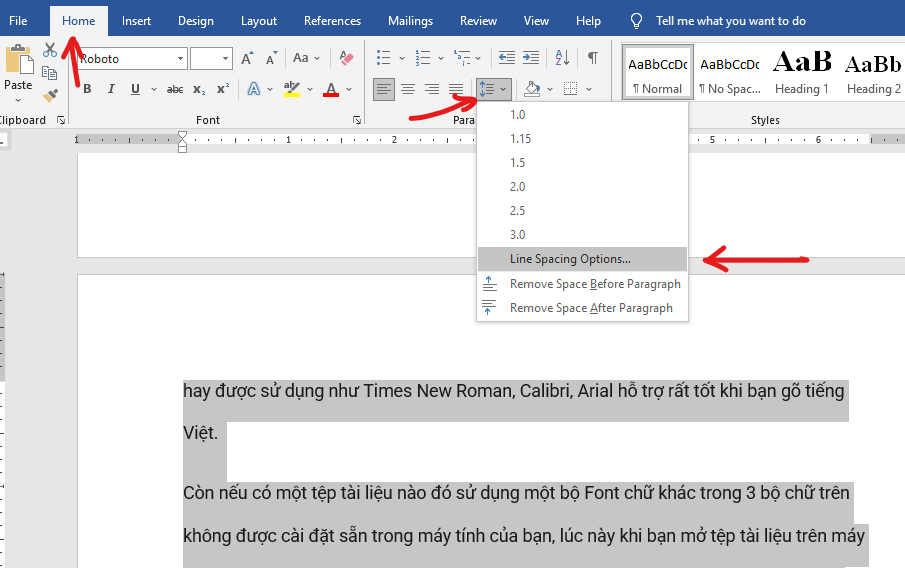Open the Roboto font name dropdown

tap(180, 58)
